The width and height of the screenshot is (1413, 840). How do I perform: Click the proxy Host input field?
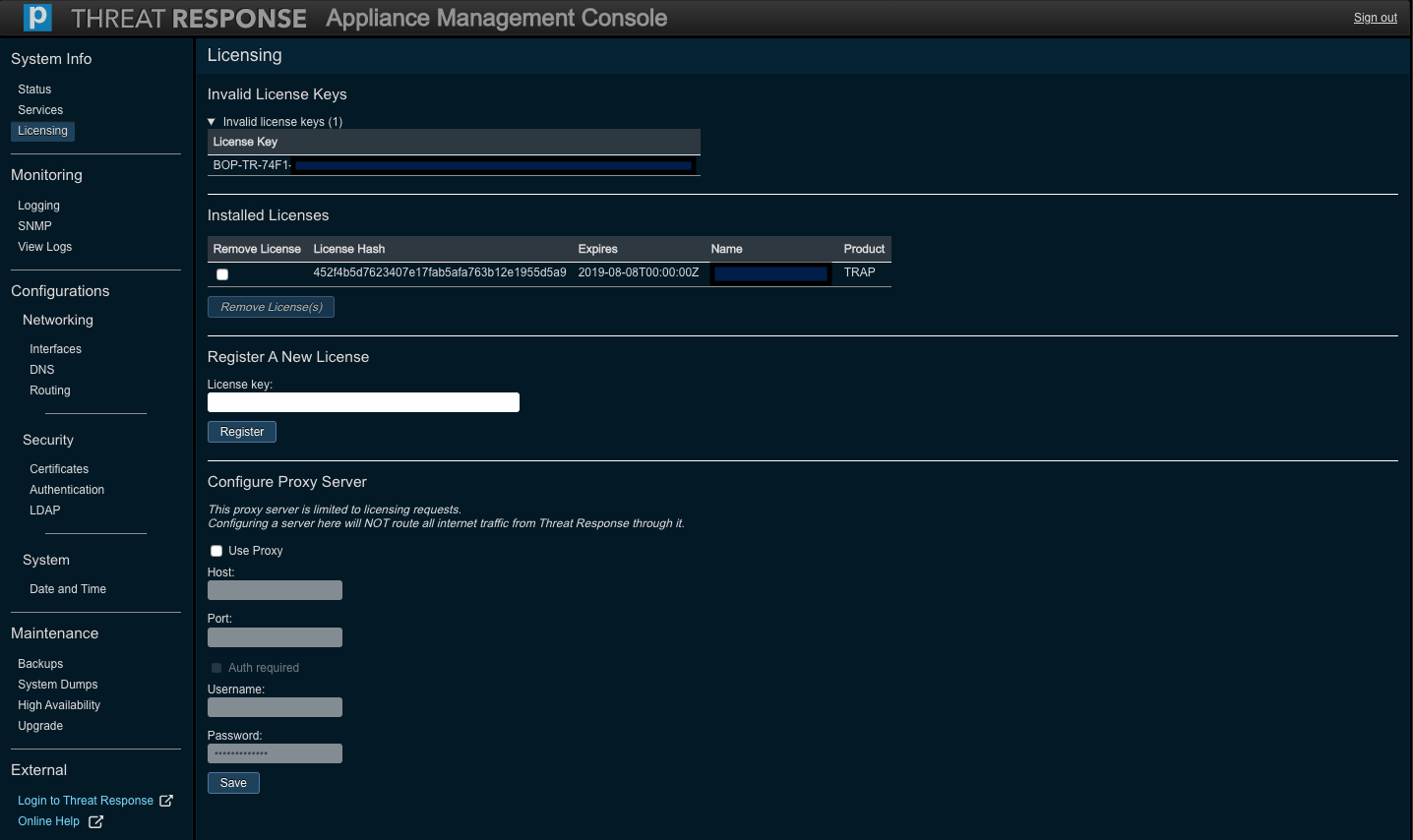[x=275, y=590]
